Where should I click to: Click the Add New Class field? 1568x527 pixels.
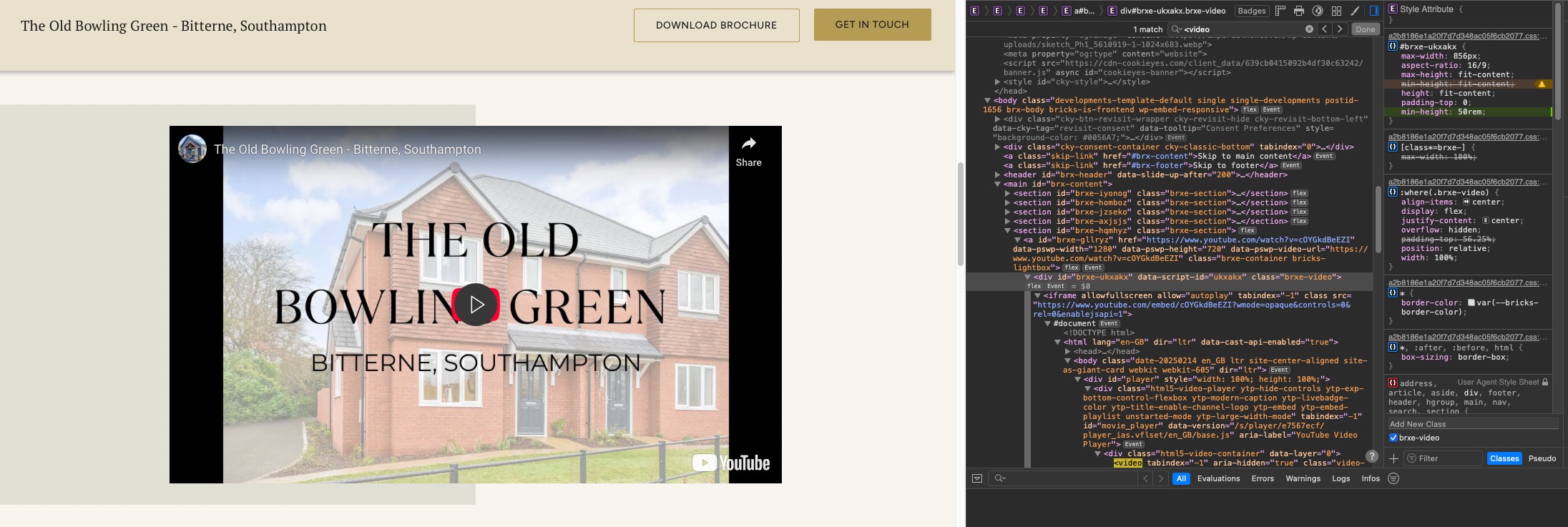[1473, 424]
